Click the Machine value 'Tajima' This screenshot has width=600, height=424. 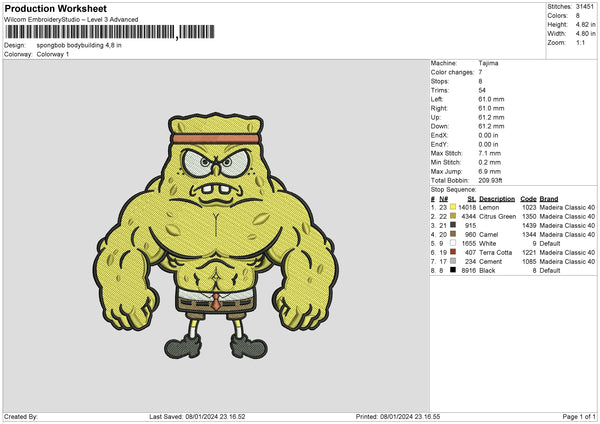tap(488, 63)
